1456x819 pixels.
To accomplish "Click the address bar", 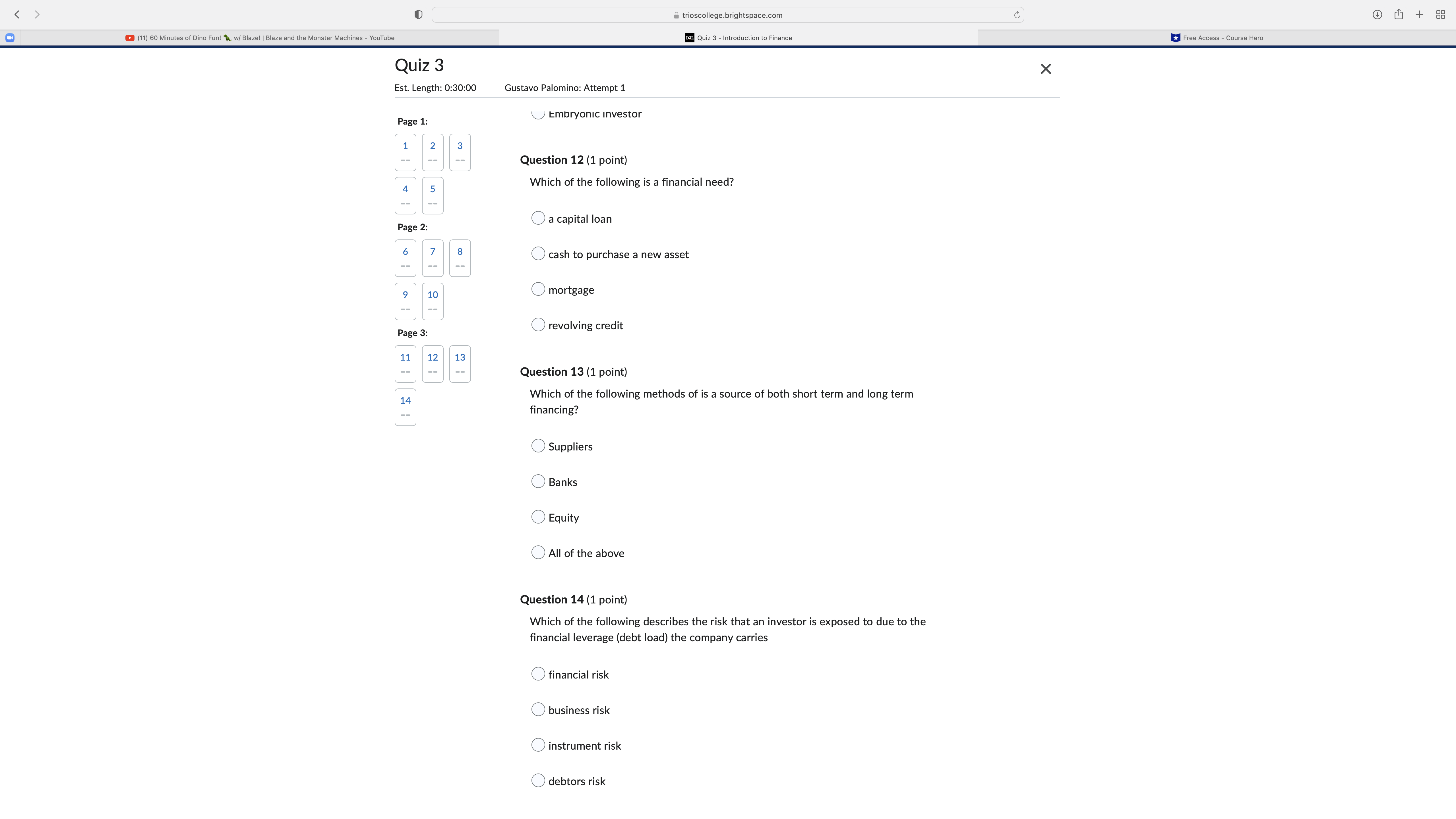I will point(729,15).
